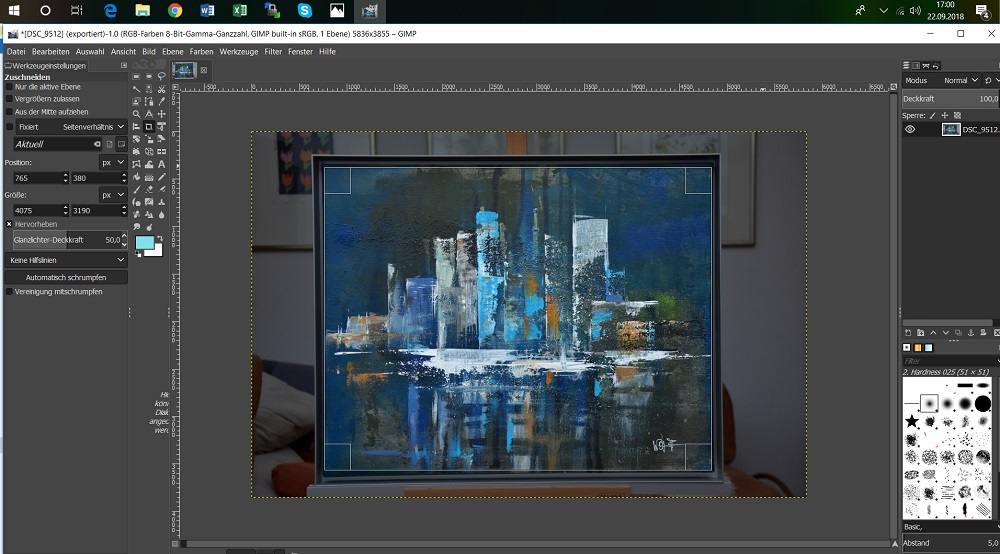Enable 'Nur die aktive Ebene' checkbox
This screenshot has width=1000, height=554.
(x=10, y=87)
